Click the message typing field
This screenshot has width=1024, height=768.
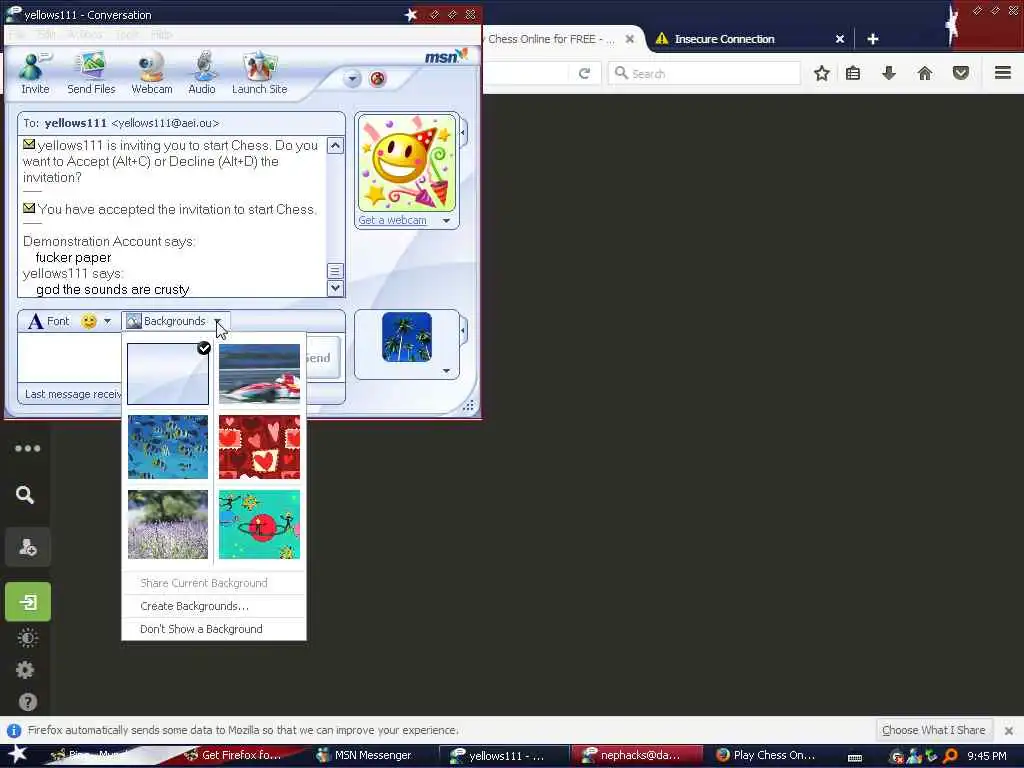coord(69,357)
